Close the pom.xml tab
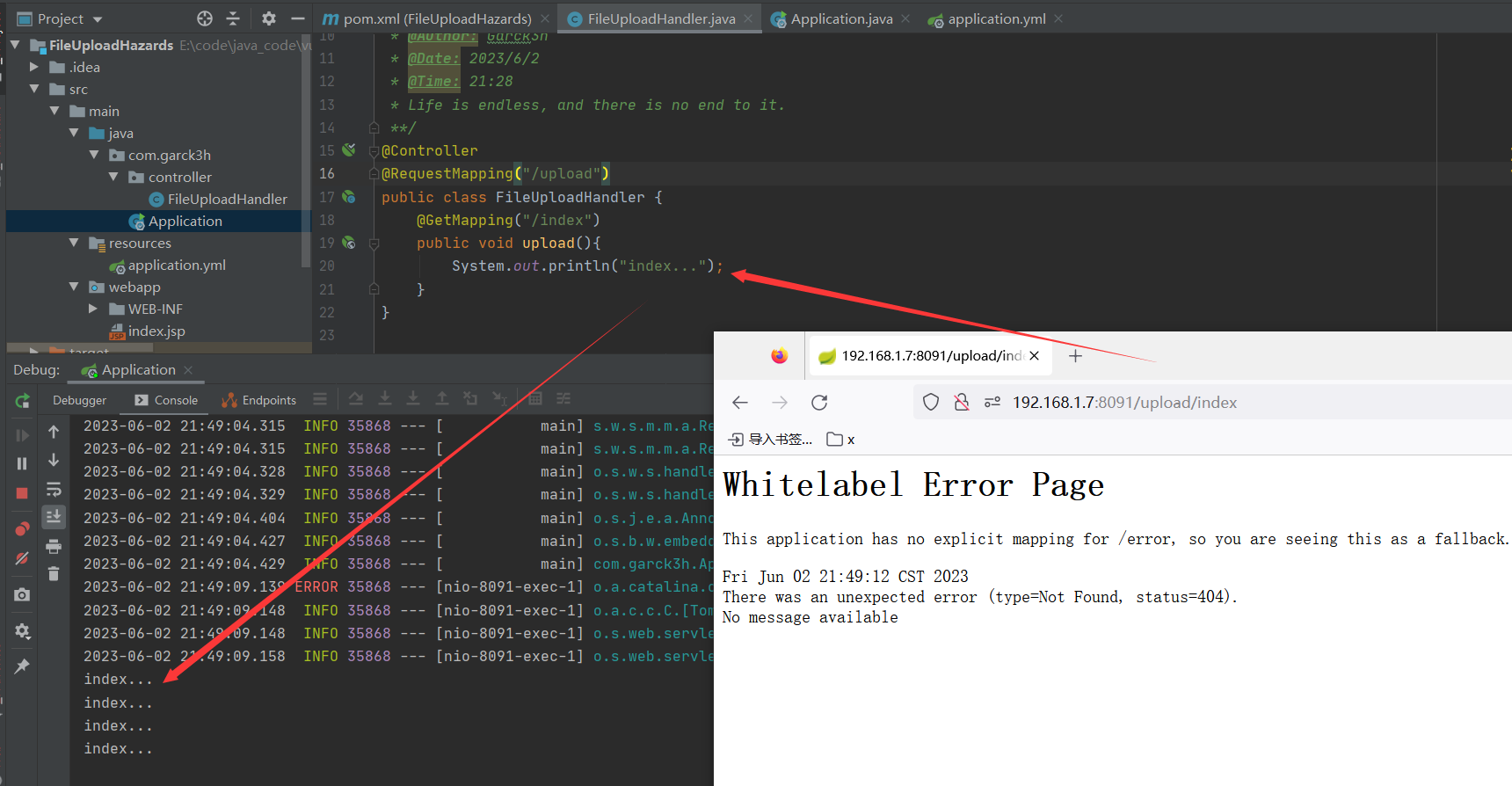 (x=545, y=18)
